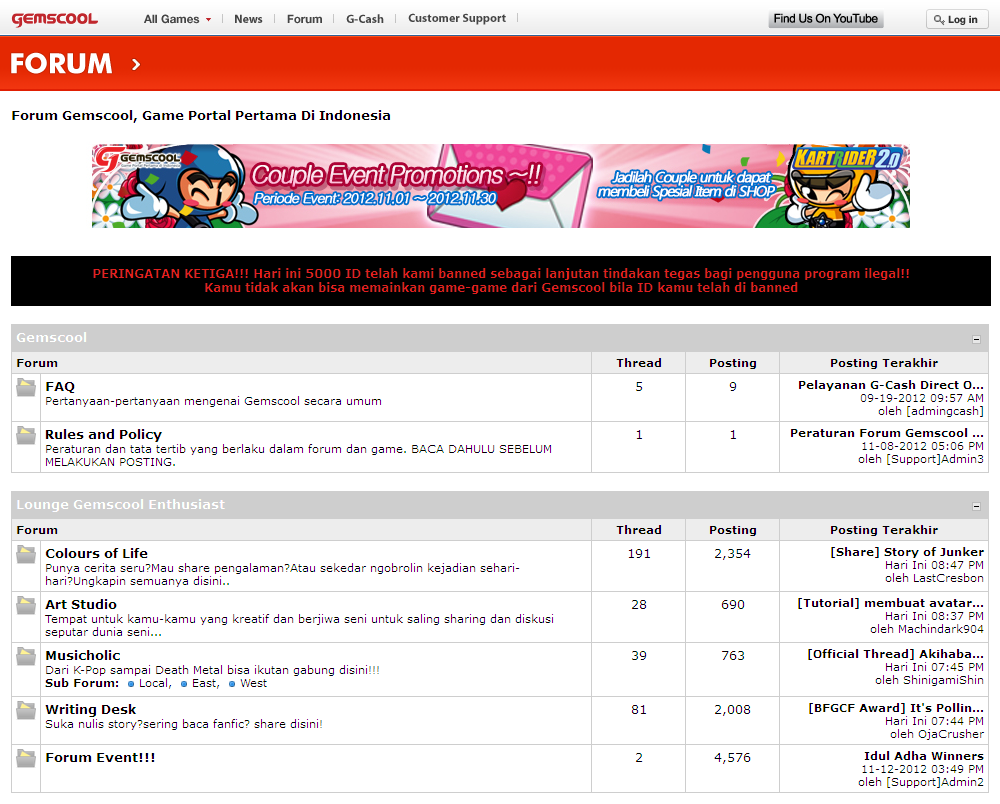Open the Writing Desk forum
Screen dimensions: 1000x804
tap(91, 709)
